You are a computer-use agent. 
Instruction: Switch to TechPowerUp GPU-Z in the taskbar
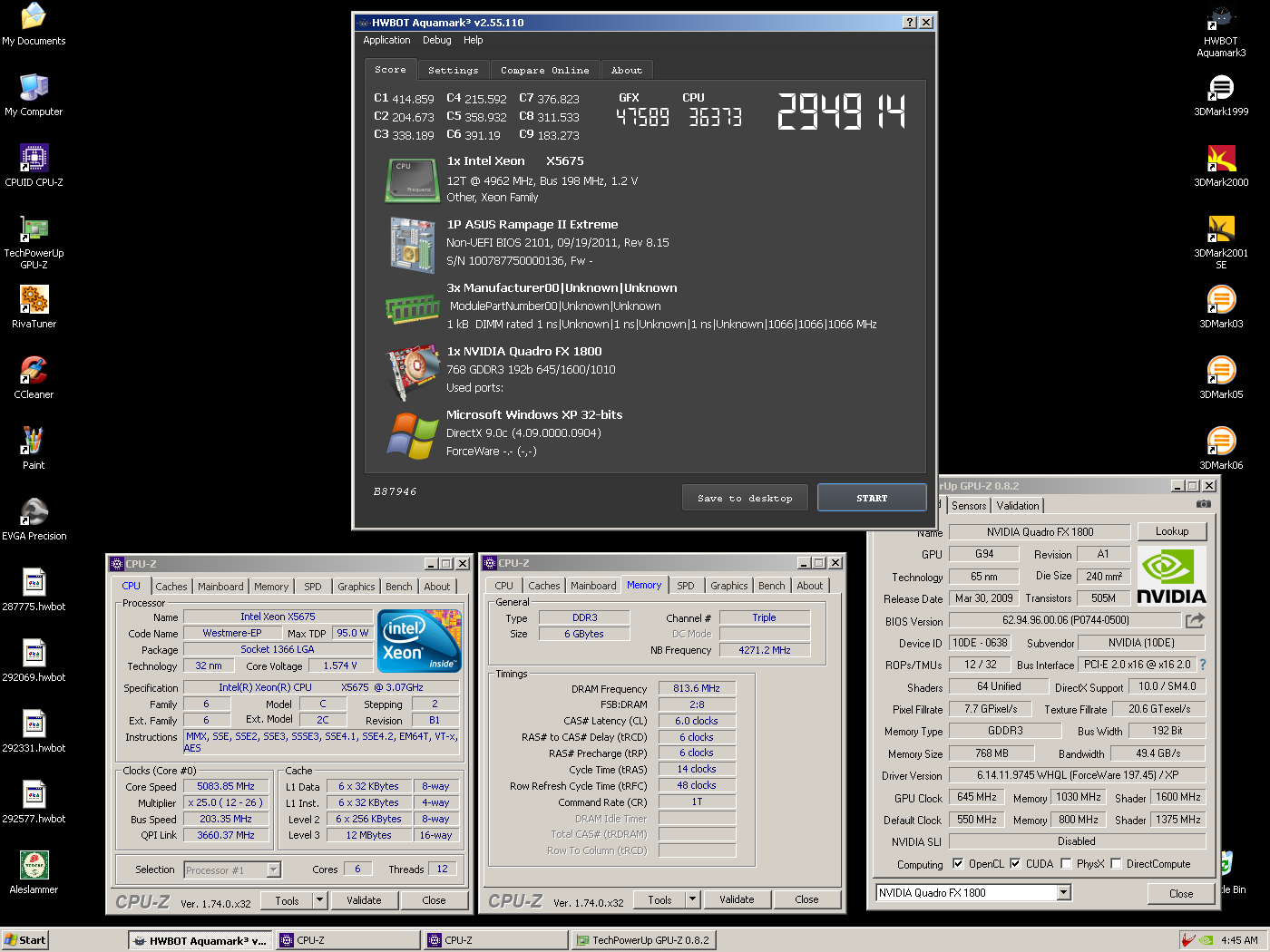tap(644, 940)
